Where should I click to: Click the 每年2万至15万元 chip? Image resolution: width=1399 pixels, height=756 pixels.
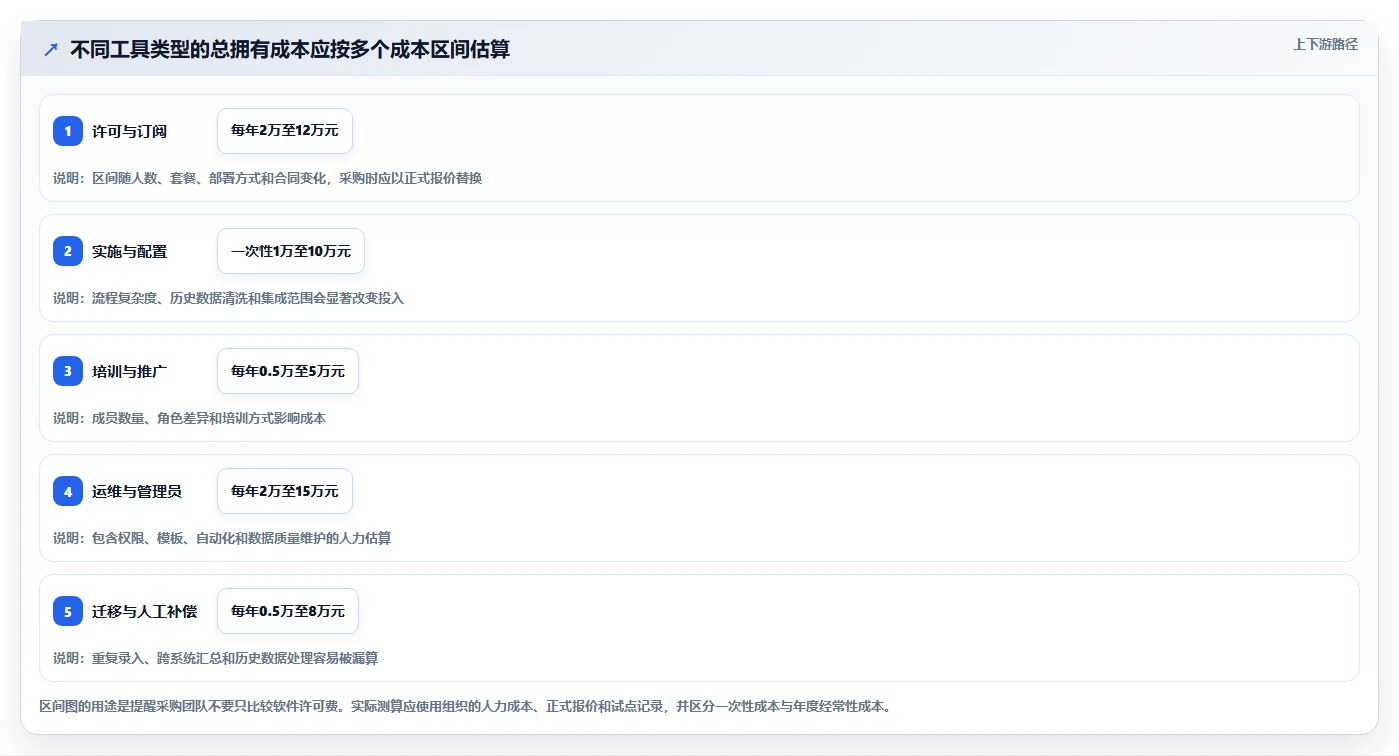click(285, 491)
